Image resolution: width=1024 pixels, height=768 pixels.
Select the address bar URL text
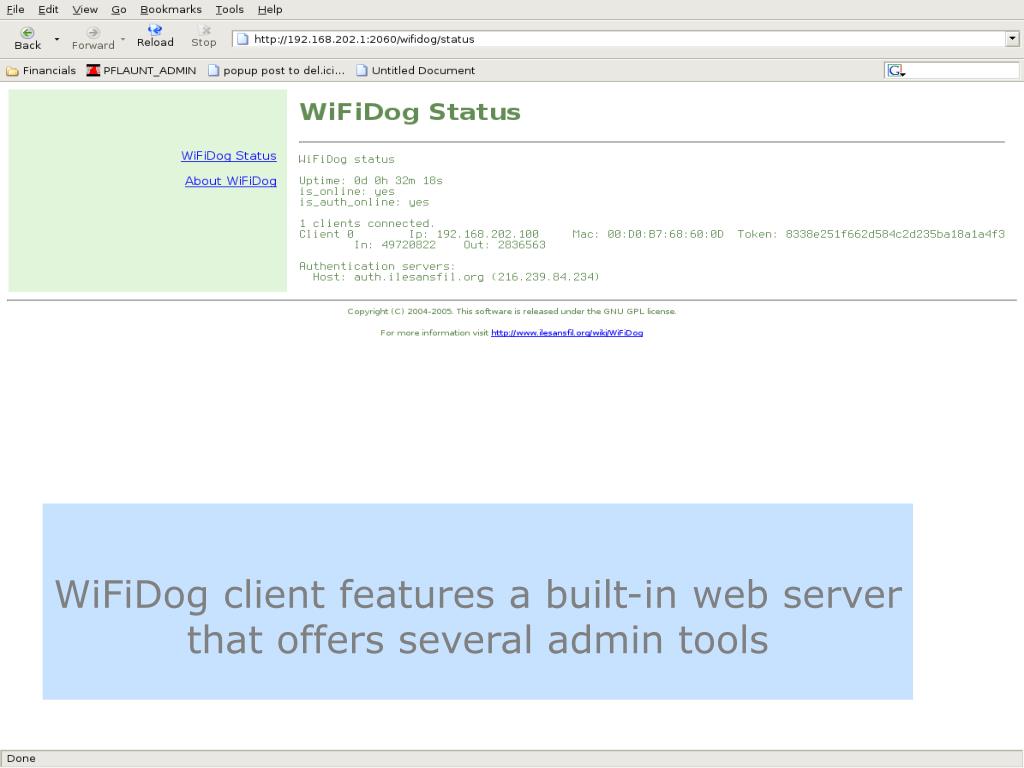point(364,39)
